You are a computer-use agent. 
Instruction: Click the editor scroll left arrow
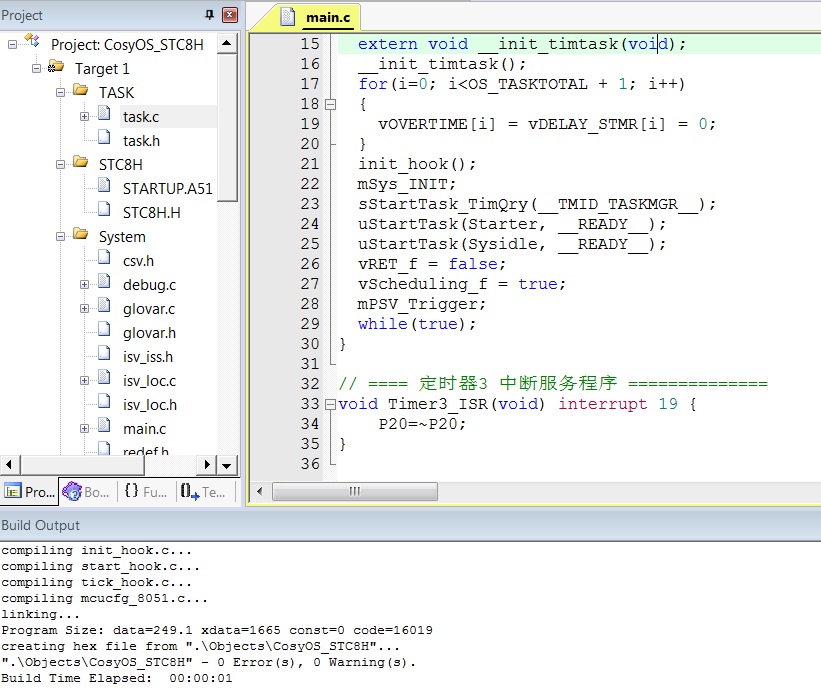tap(260, 491)
